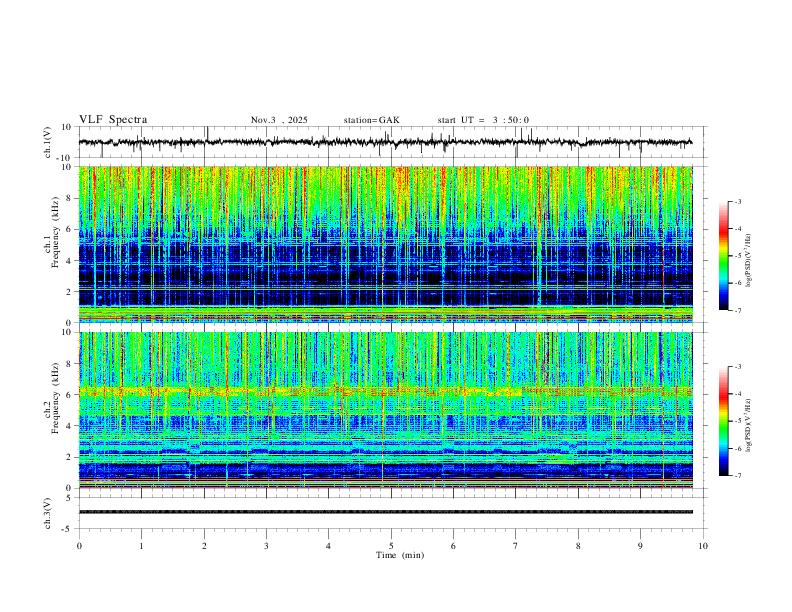792x612 pixels.
Task: Click the 'VLF Spectra' title text
Action: point(113,120)
